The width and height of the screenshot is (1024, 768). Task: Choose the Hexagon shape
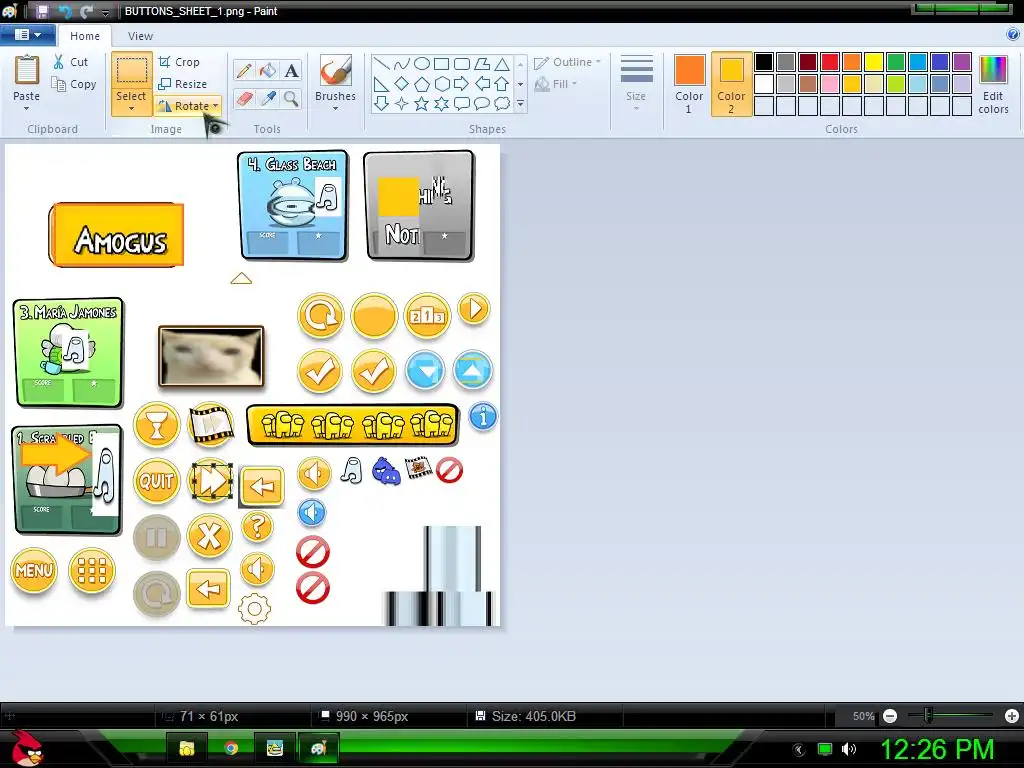442,84
